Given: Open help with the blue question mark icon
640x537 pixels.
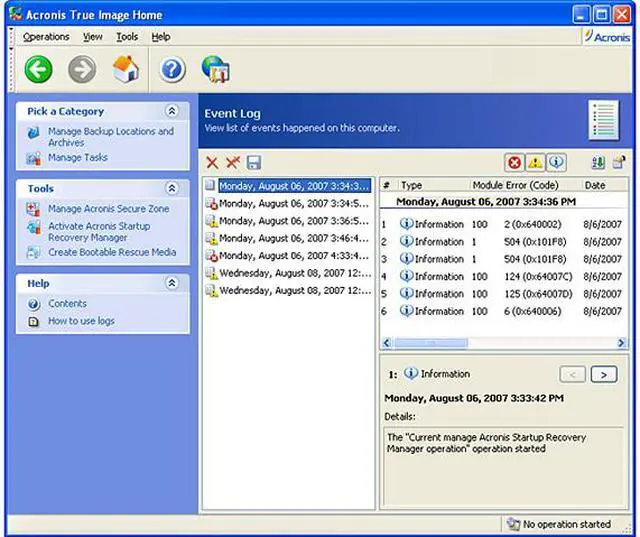Looking at the screenshot, I should pos(172,69).
